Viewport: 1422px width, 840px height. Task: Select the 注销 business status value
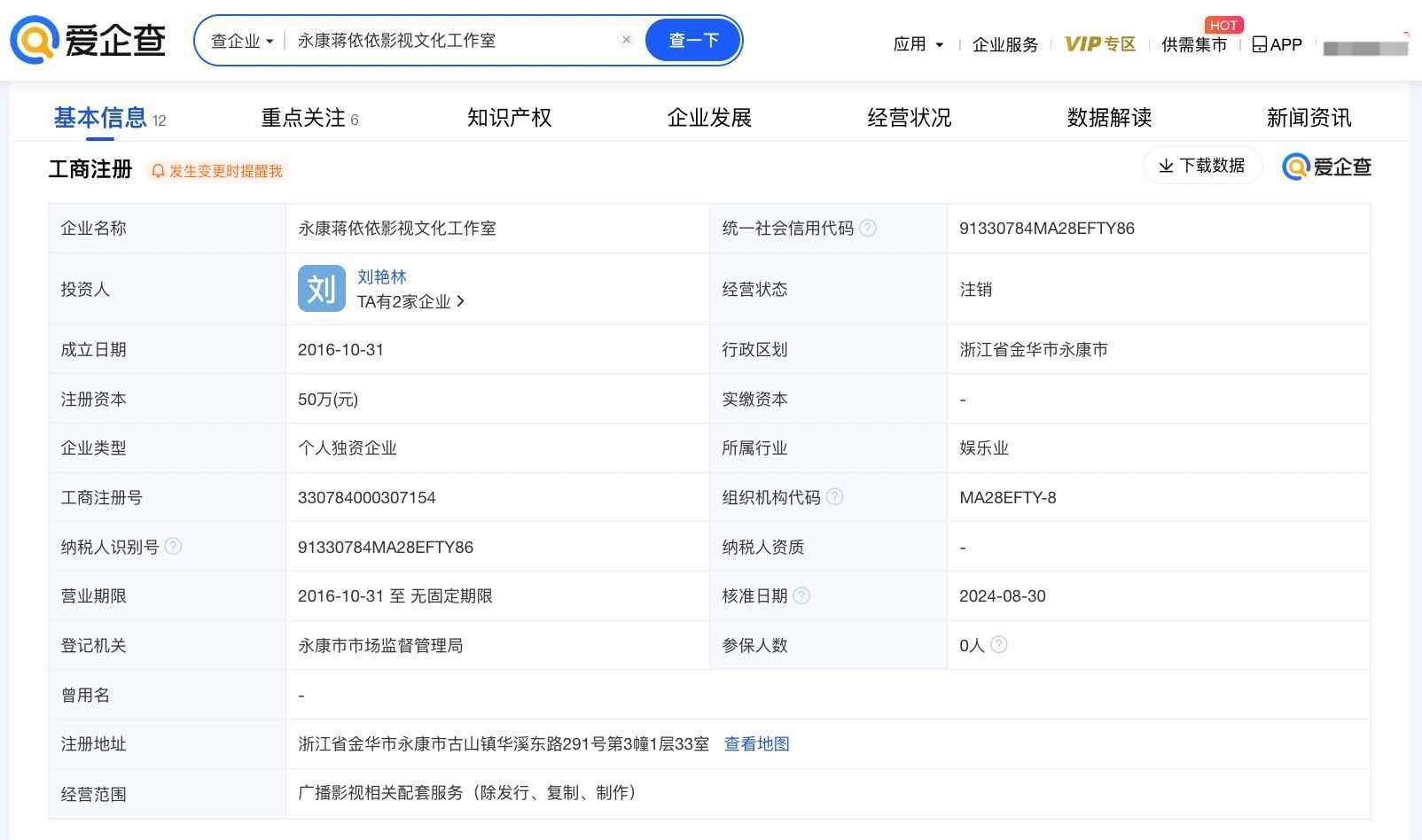(975, 290)
